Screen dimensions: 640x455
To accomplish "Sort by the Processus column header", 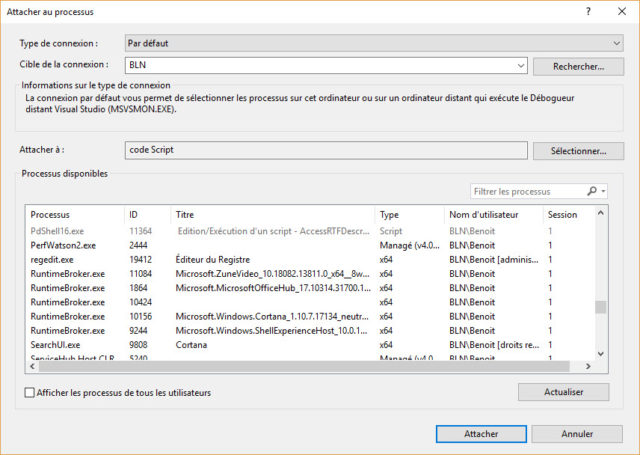I will click(x=74, y=215).
